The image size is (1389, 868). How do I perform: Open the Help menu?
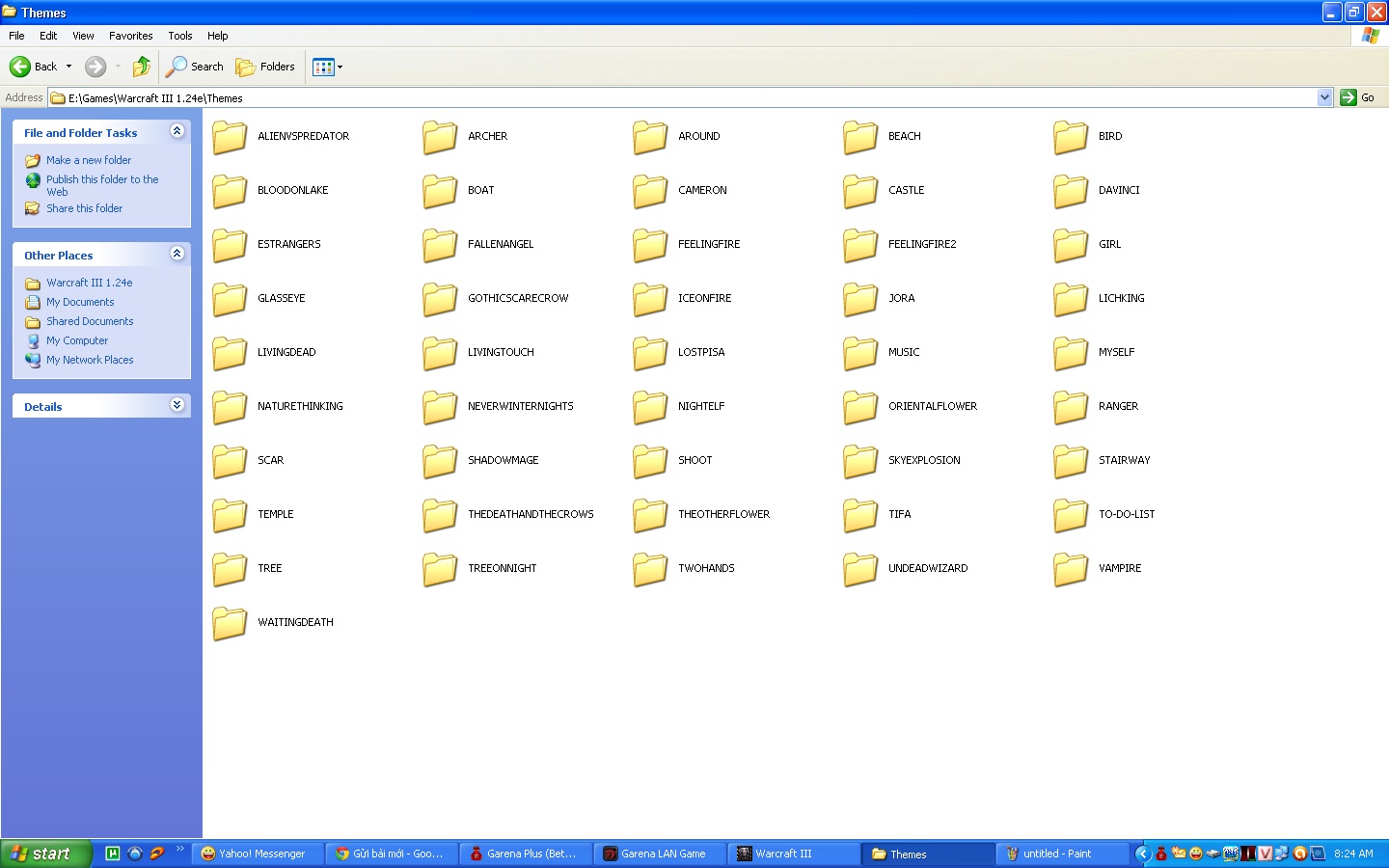click(218, 36)
